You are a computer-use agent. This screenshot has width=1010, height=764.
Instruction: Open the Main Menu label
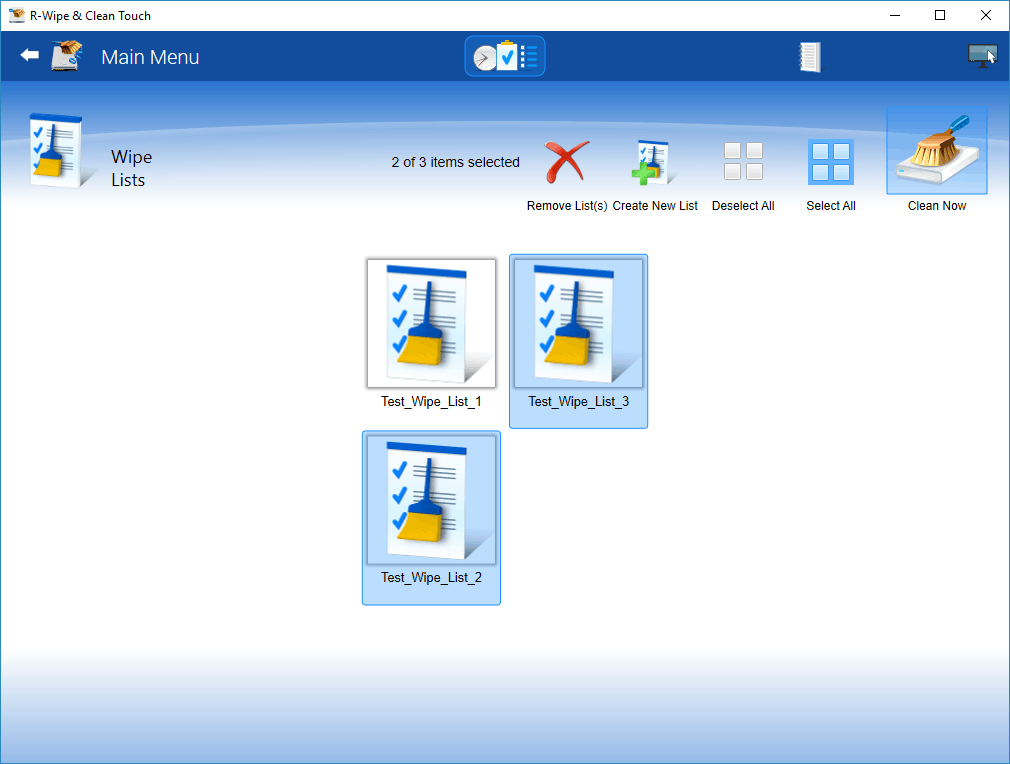150,57
